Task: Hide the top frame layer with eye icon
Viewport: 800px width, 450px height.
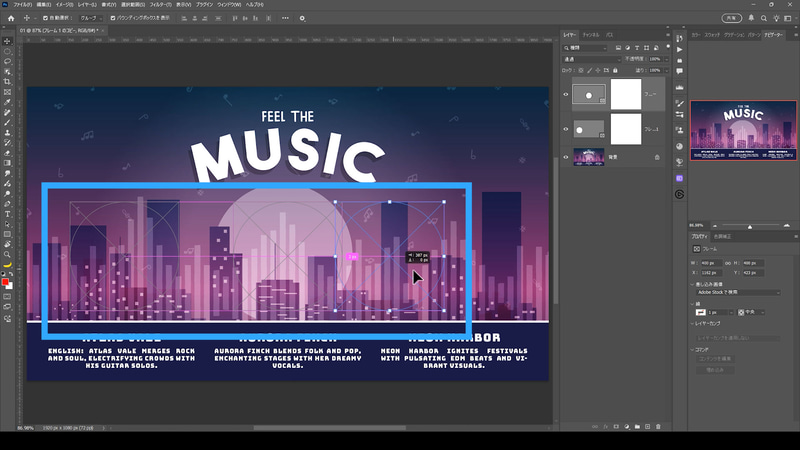Action: click(x=565, y=94)
